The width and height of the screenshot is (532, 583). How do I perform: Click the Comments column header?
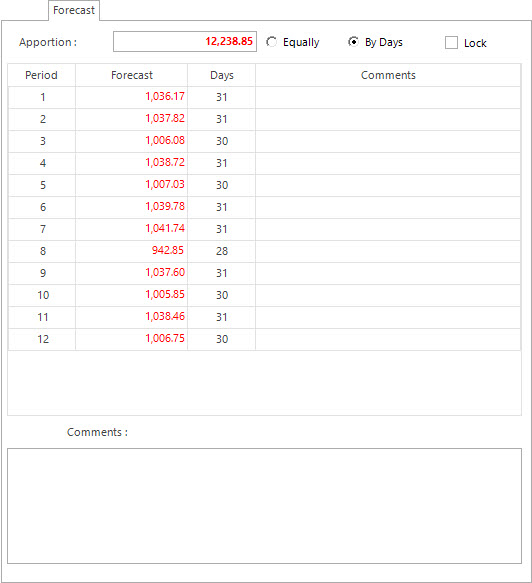388,75
